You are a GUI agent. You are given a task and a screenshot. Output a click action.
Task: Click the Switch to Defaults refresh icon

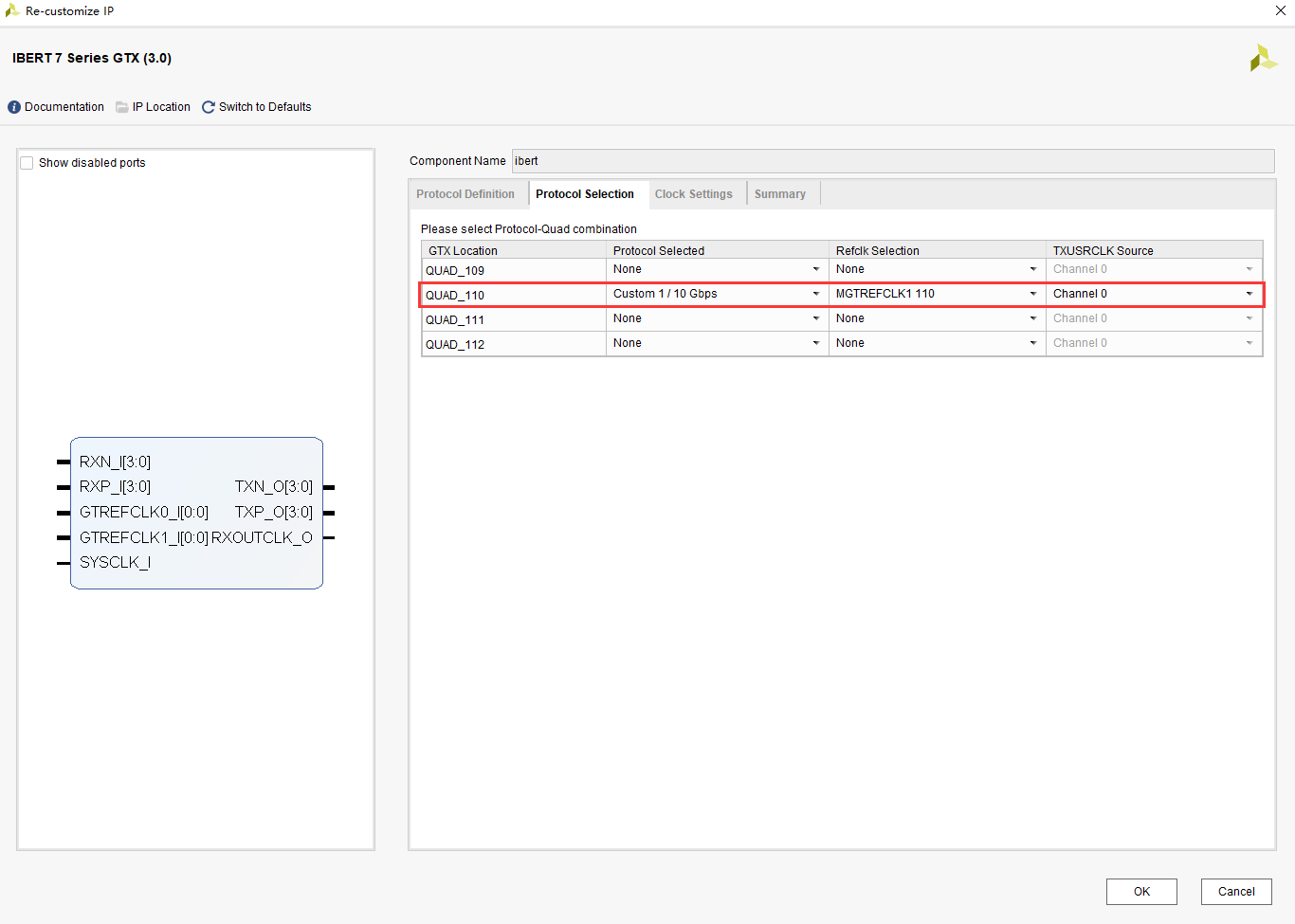pos(209,107)
